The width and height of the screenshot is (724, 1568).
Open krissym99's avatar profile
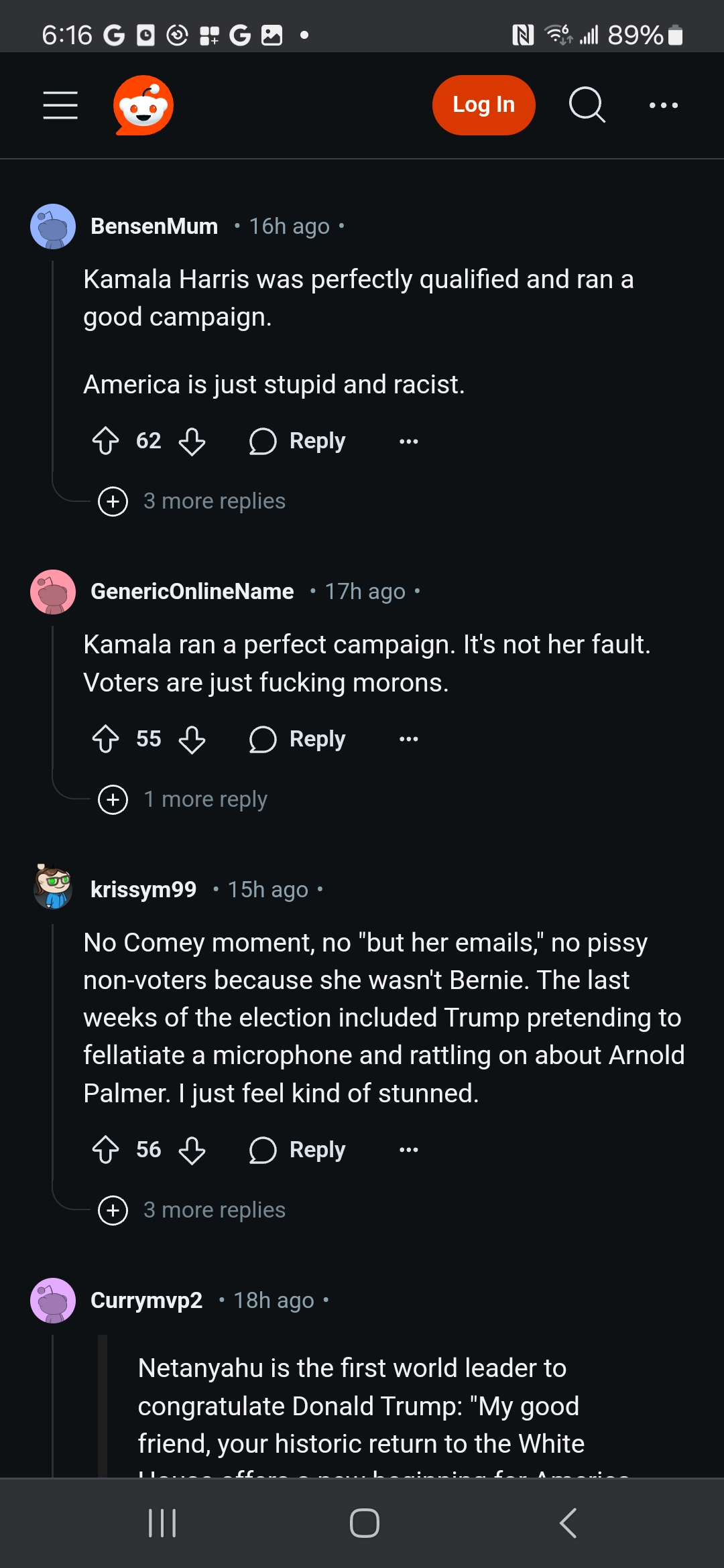coord(53,887)
